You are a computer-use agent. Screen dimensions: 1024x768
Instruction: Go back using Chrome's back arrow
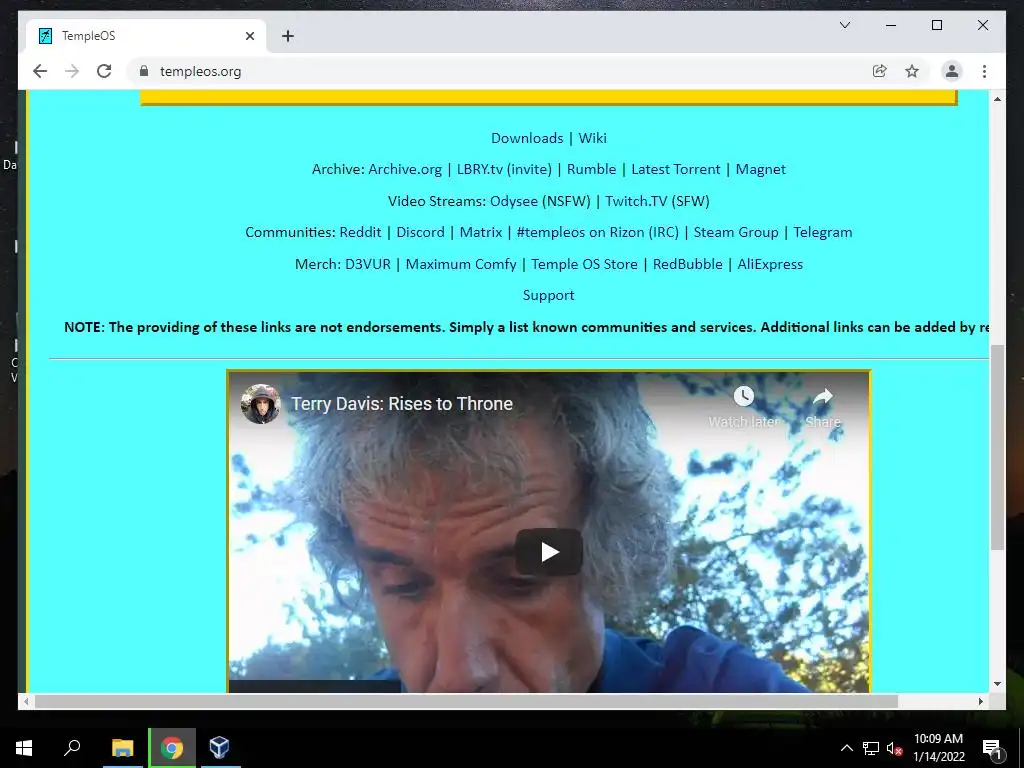click(x=40, y=71)
